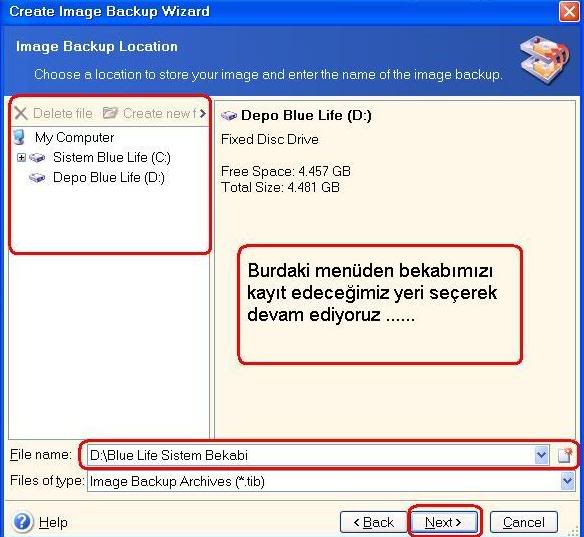Viewport: 584px width, 537px height.
Task: Open the File name dropdown arrow
Action: (541, 455)
